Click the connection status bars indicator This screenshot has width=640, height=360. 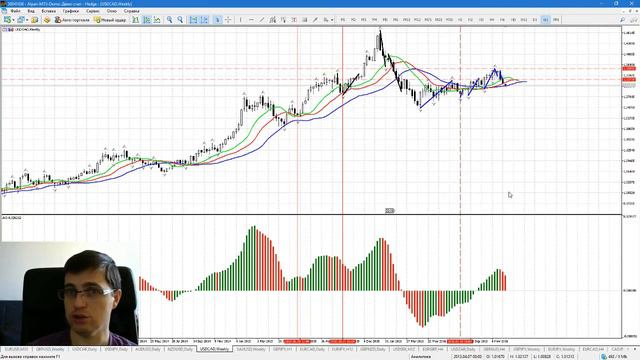[604, 357]
